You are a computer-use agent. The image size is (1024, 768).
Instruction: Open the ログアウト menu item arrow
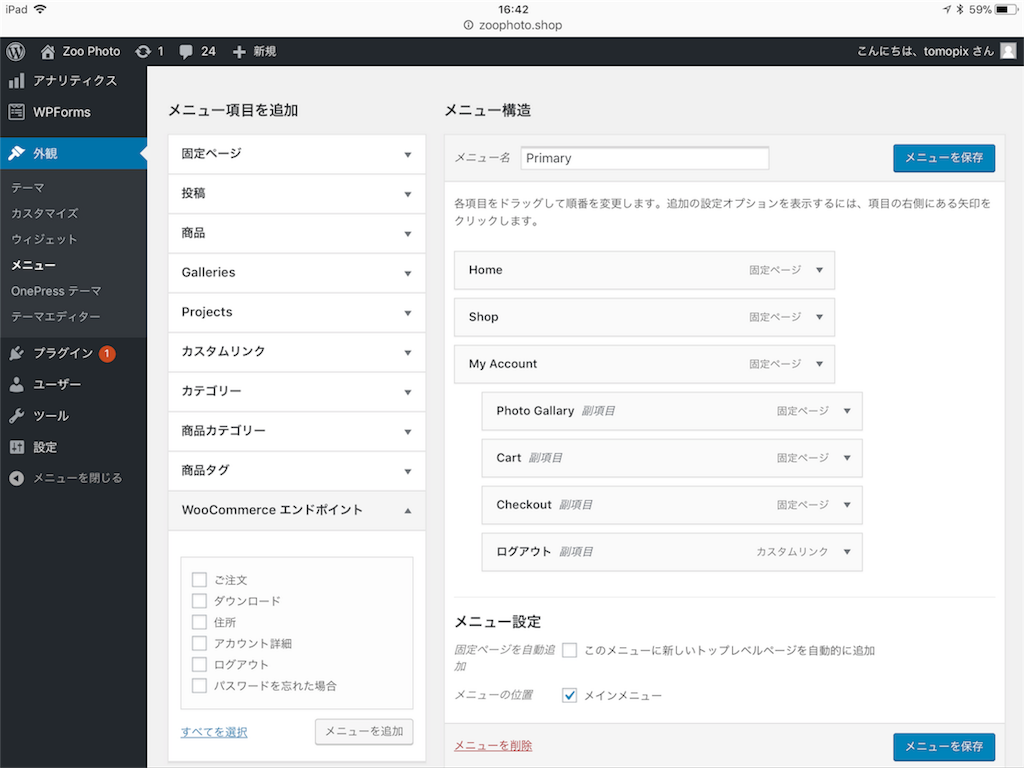pyautogui.click(x=847, y=552)
